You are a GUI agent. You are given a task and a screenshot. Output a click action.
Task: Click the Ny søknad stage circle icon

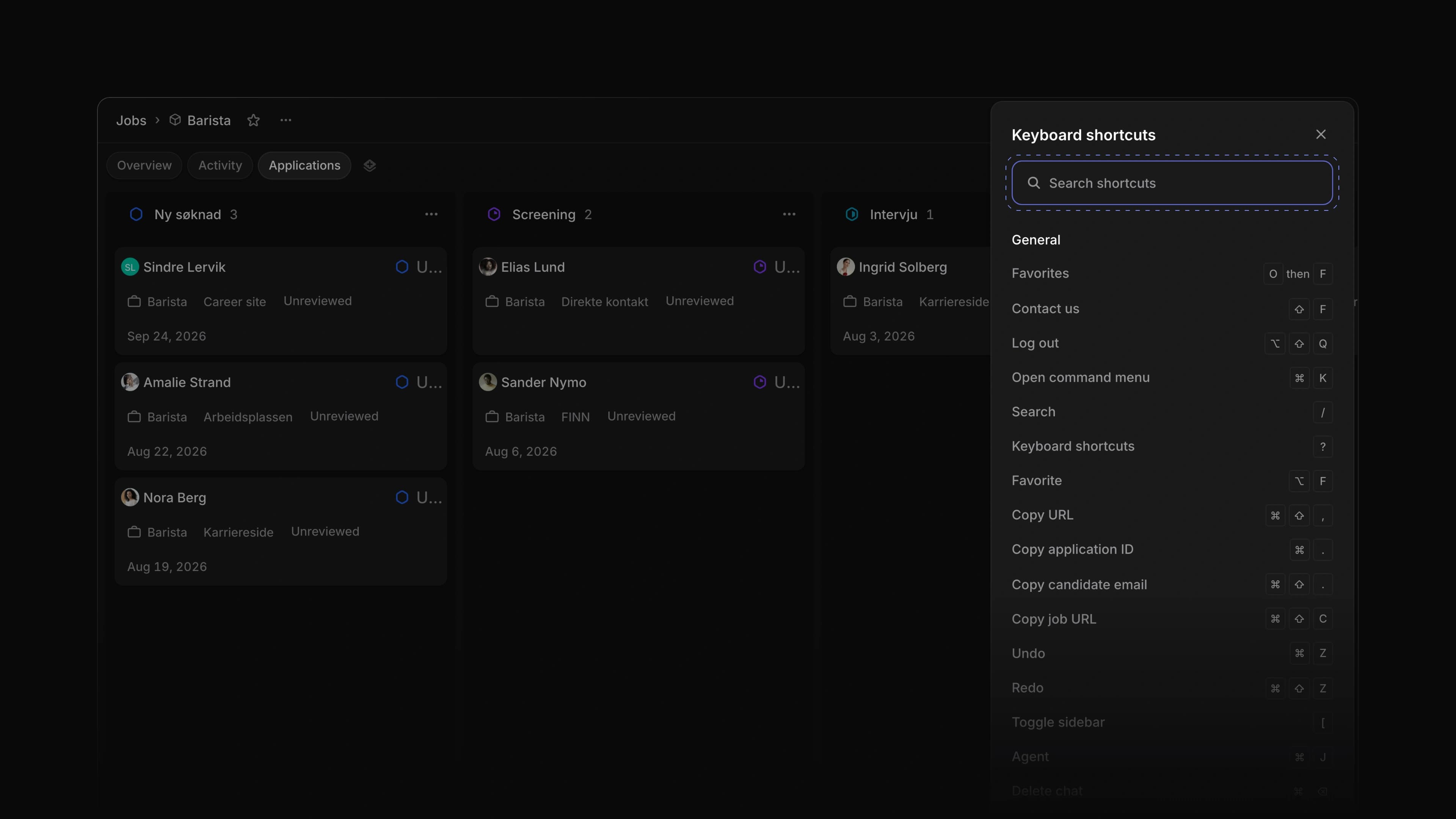(x=136, y=214)
